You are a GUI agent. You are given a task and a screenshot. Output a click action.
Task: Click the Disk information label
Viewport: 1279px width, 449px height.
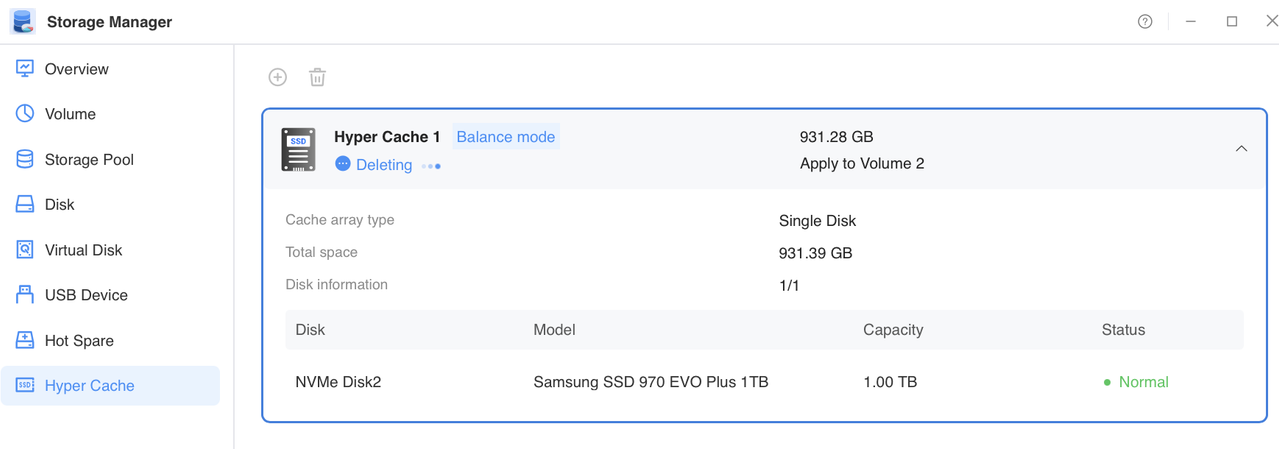tap(336, 284)
